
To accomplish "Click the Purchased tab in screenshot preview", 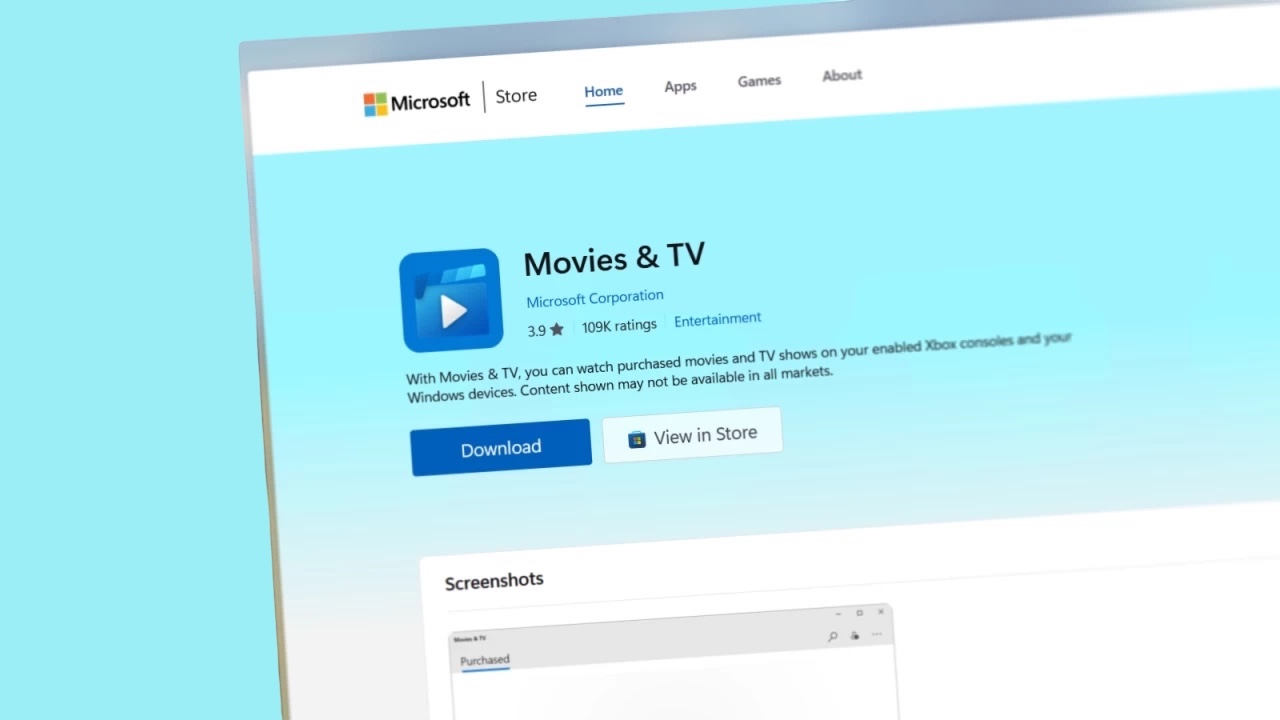I will [x=485, y=660].
